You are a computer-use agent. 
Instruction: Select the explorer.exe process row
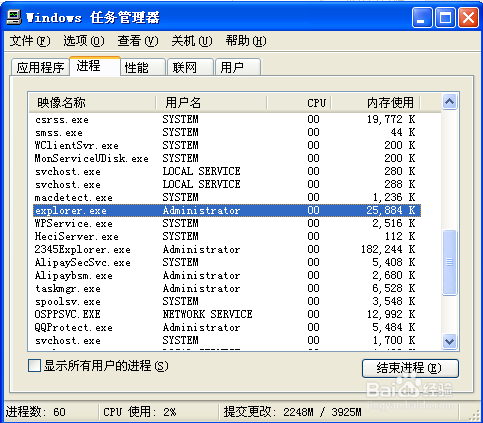click(227, 210)
